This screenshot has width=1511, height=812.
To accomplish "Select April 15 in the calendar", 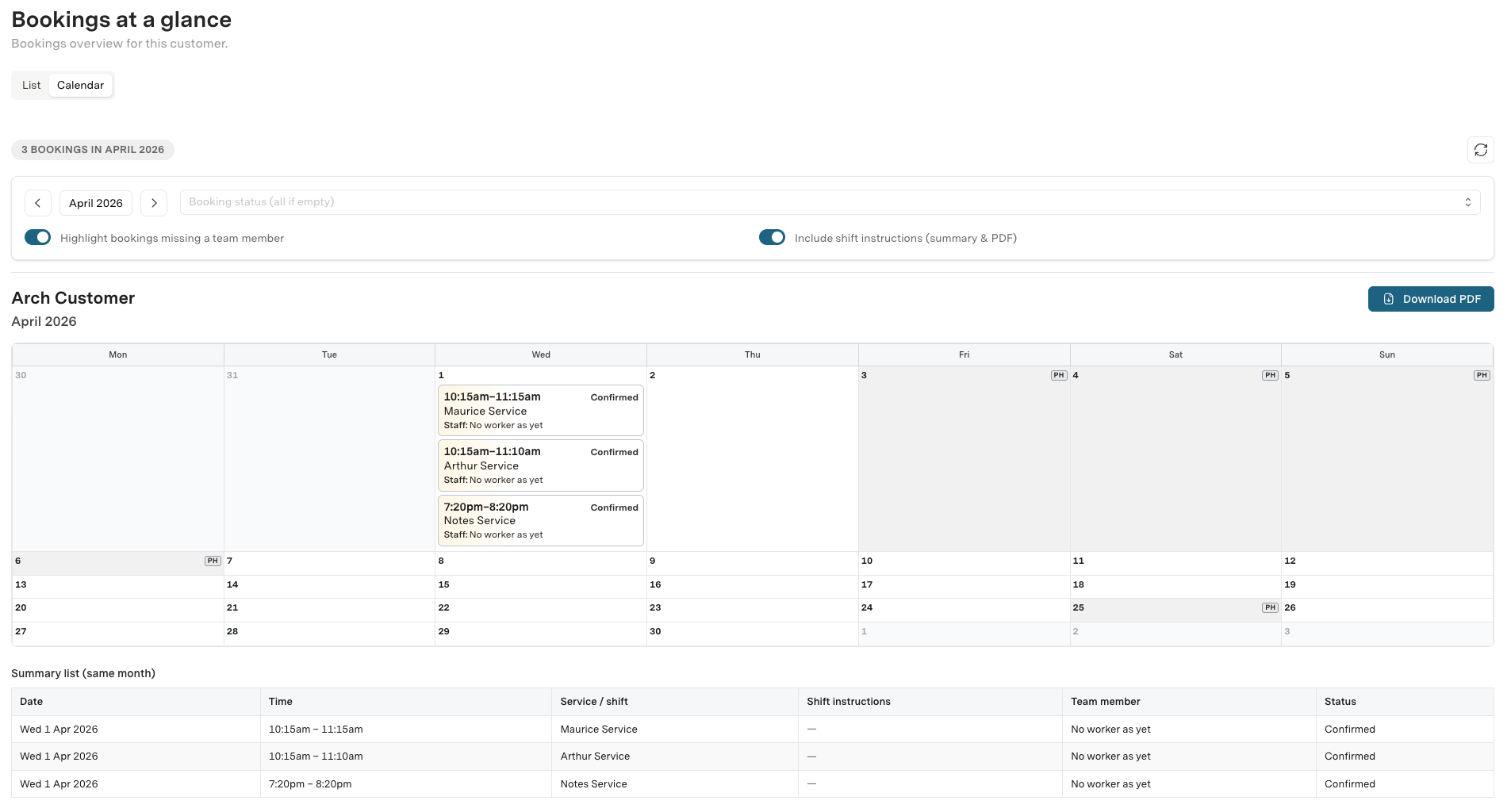I will [540, 585].
